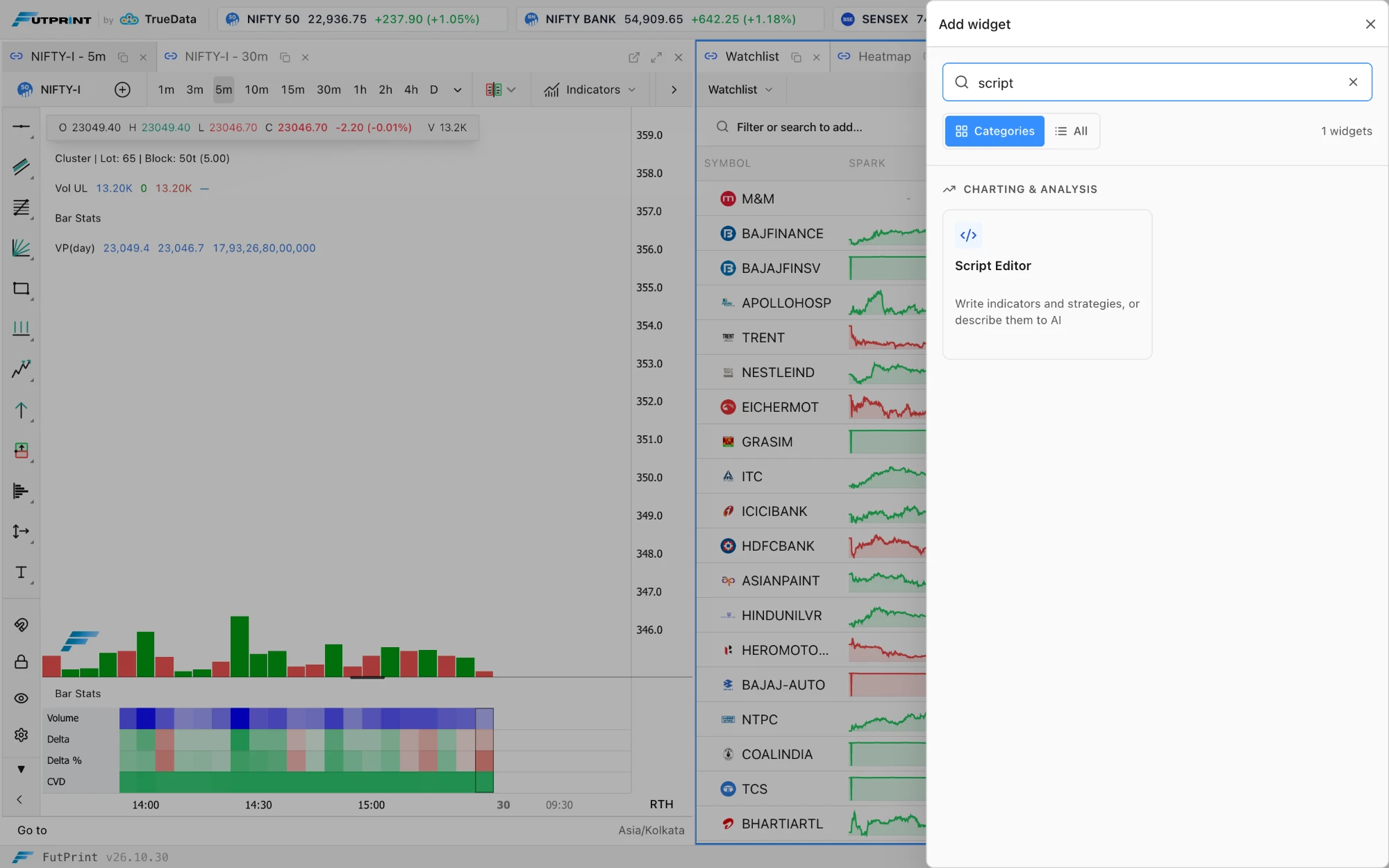Show more chart toolbar options arrow
Viewport: 1389px width, 868px height.
674,90
